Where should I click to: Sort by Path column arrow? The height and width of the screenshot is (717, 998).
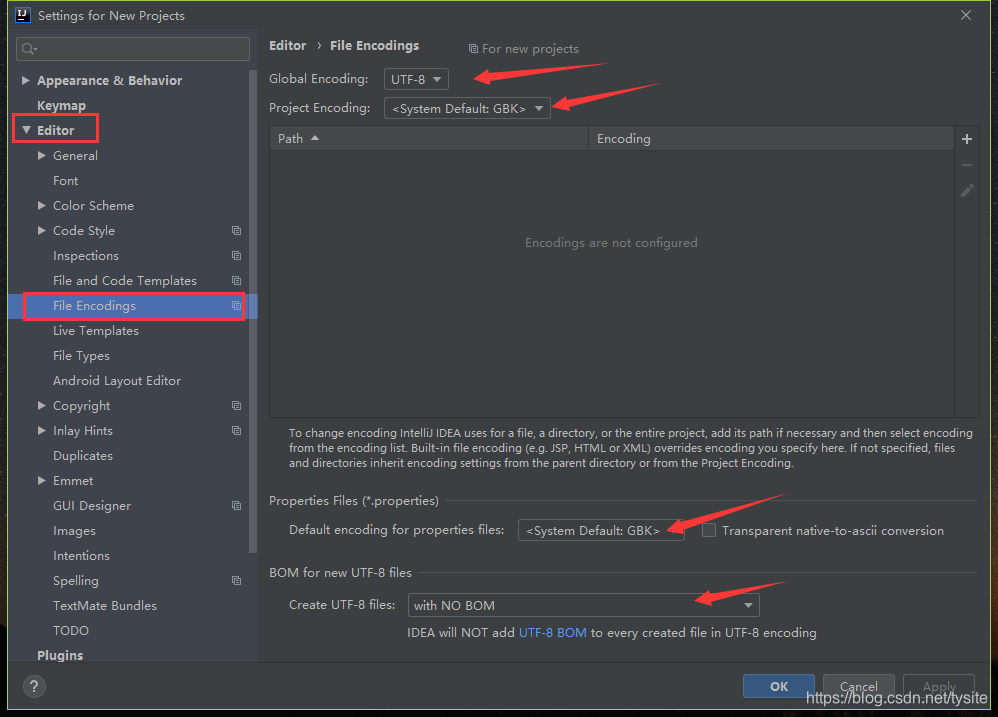click(314, 138)
